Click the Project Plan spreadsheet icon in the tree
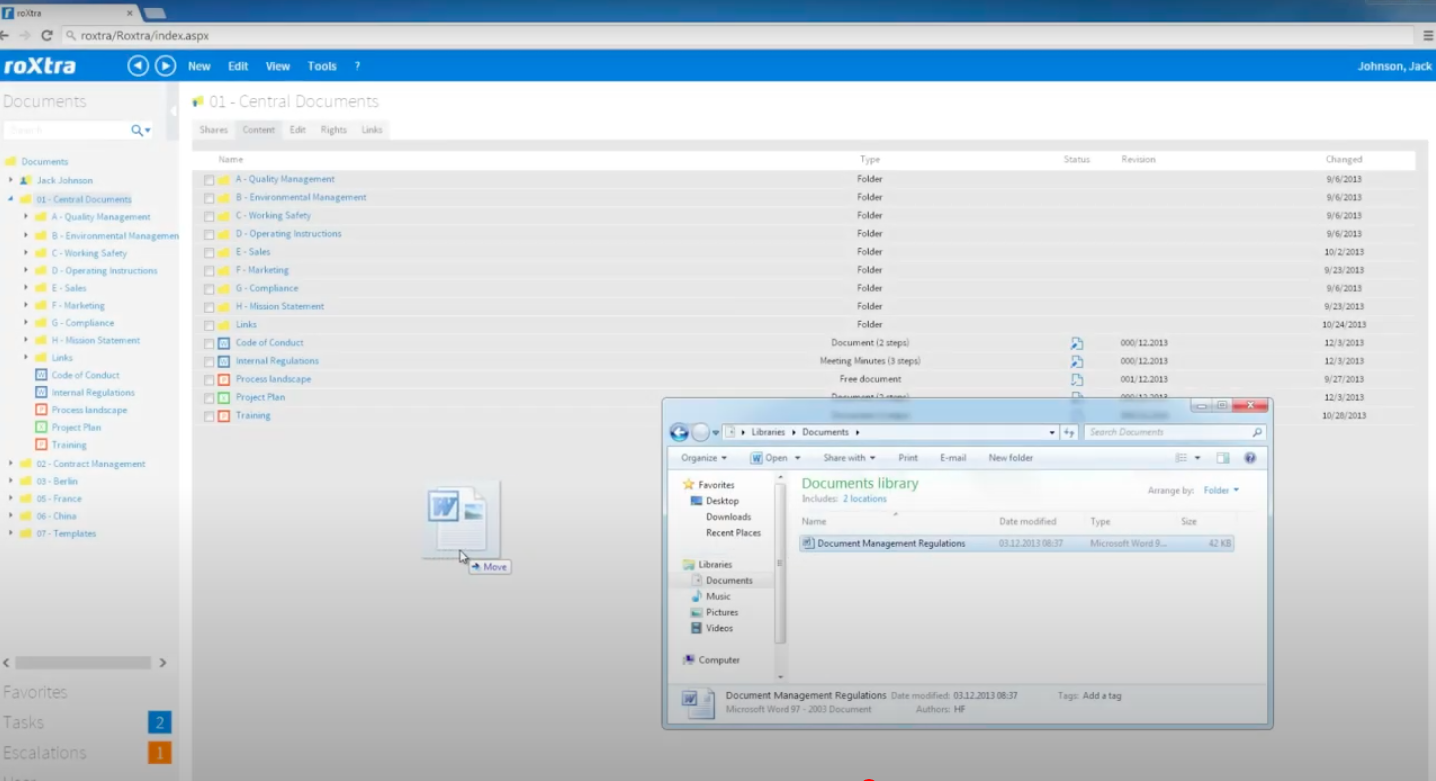 pyautogui.click(x=41, y=427)
